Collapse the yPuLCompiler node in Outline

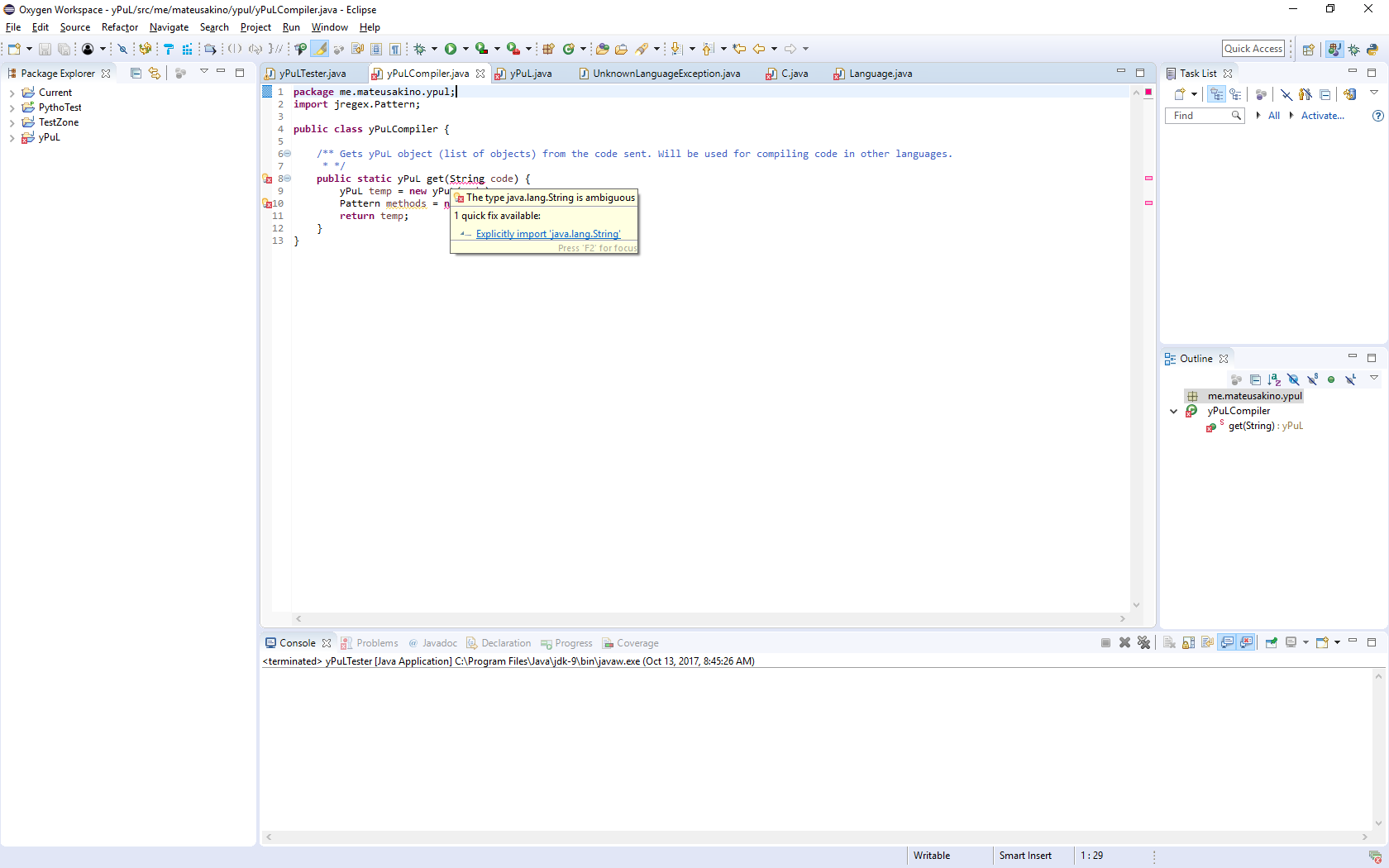pyautogui.click(x=1173, y=411)
